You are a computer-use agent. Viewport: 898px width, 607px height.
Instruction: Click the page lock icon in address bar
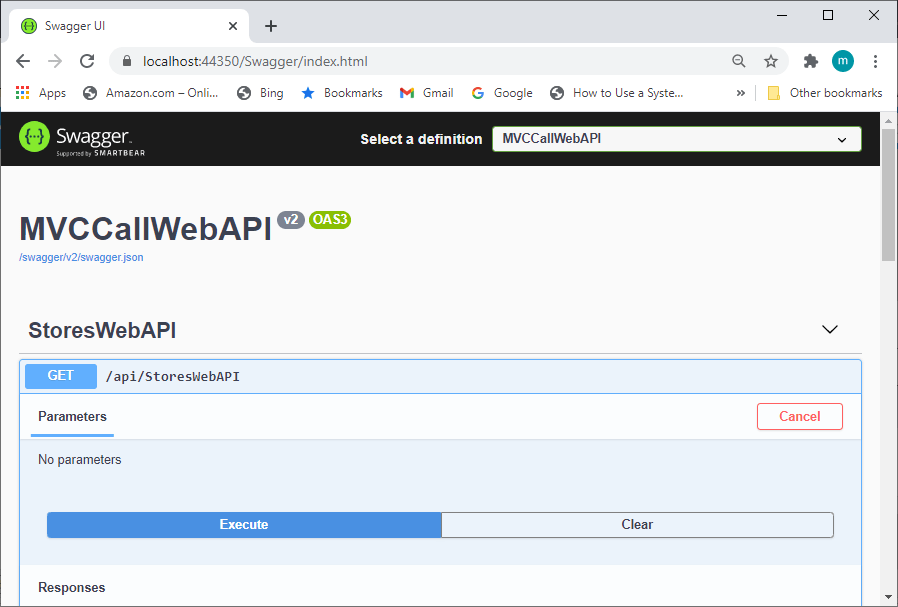(126, 61)
